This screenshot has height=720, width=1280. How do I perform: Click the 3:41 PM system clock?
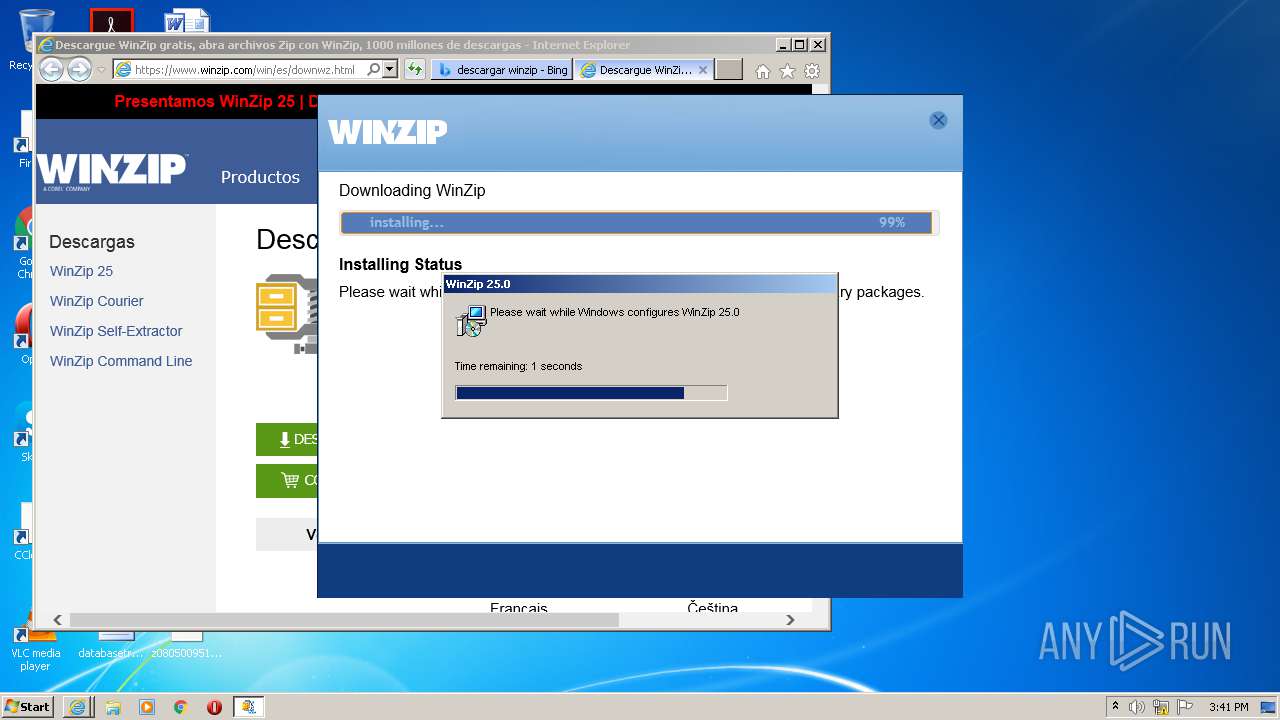point(1228,707)
